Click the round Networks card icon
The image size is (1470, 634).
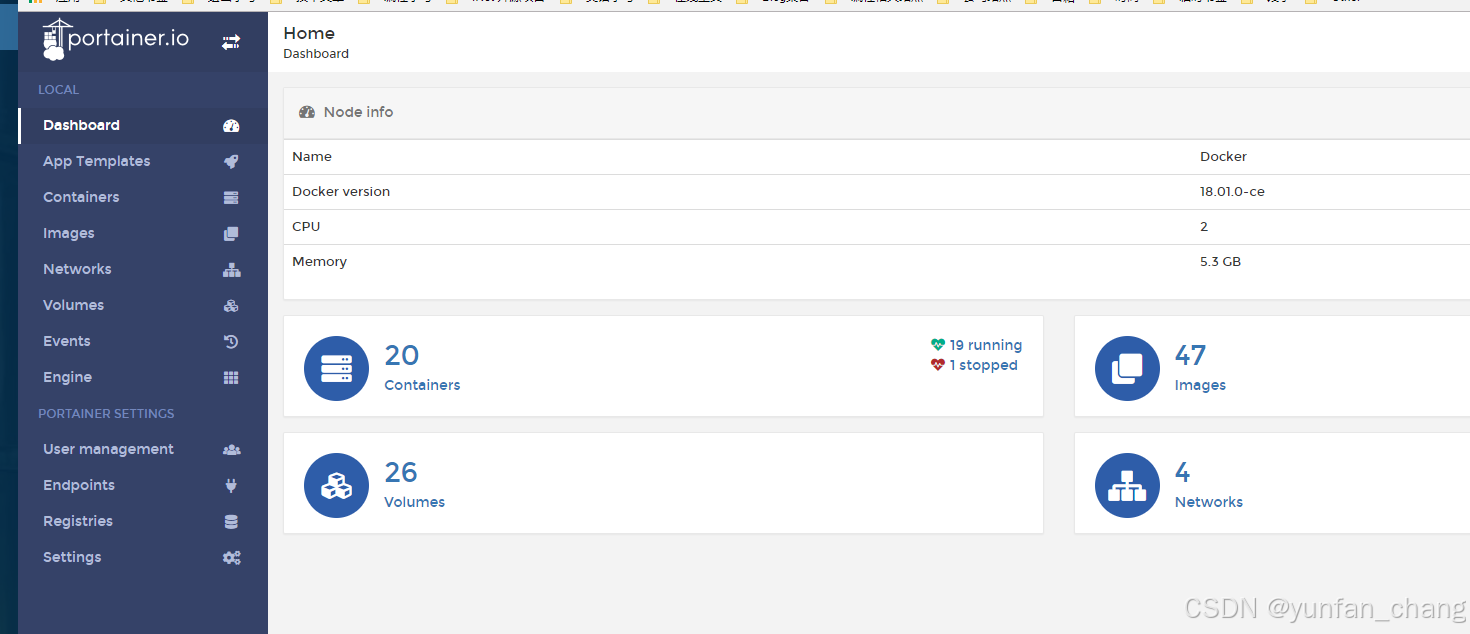(1127, 485)
